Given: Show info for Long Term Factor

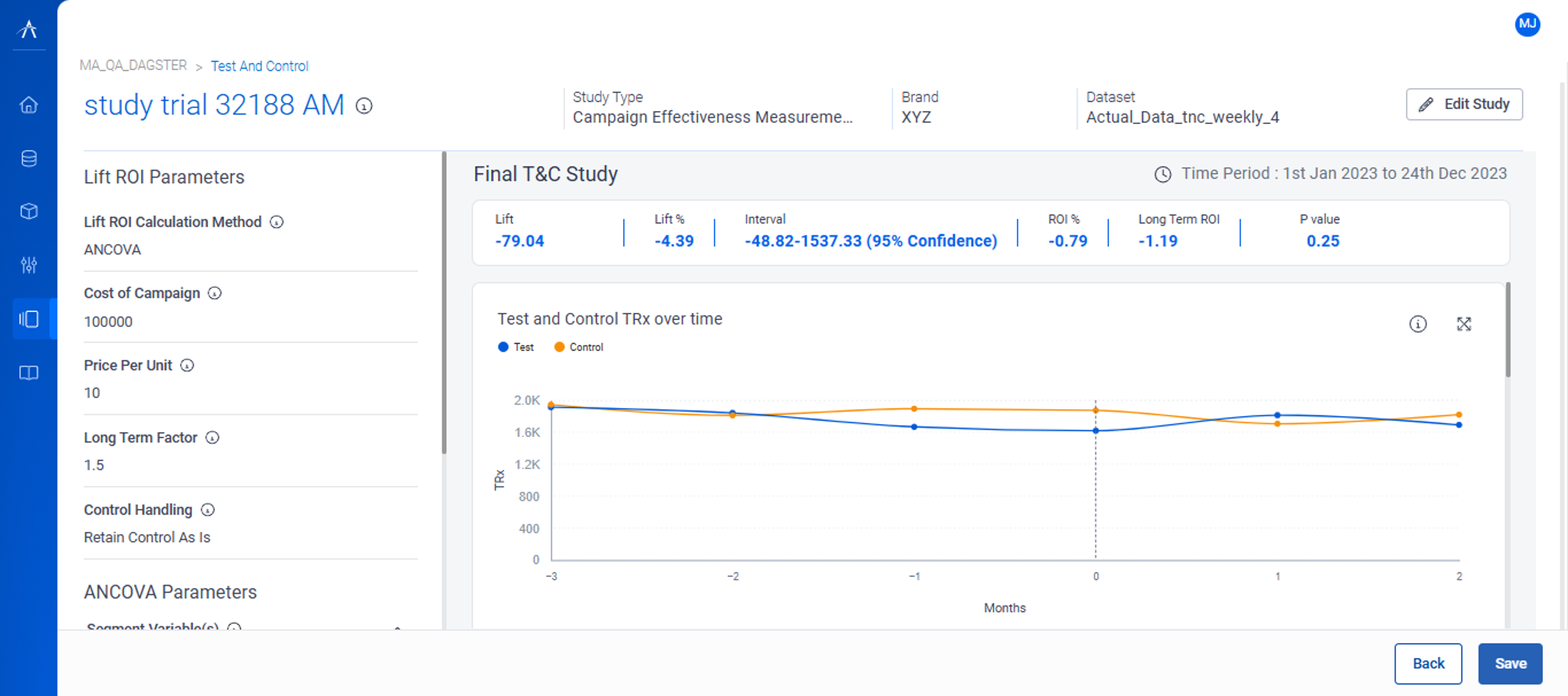Looking at the screenshot, I should click(x=212, y=438).
